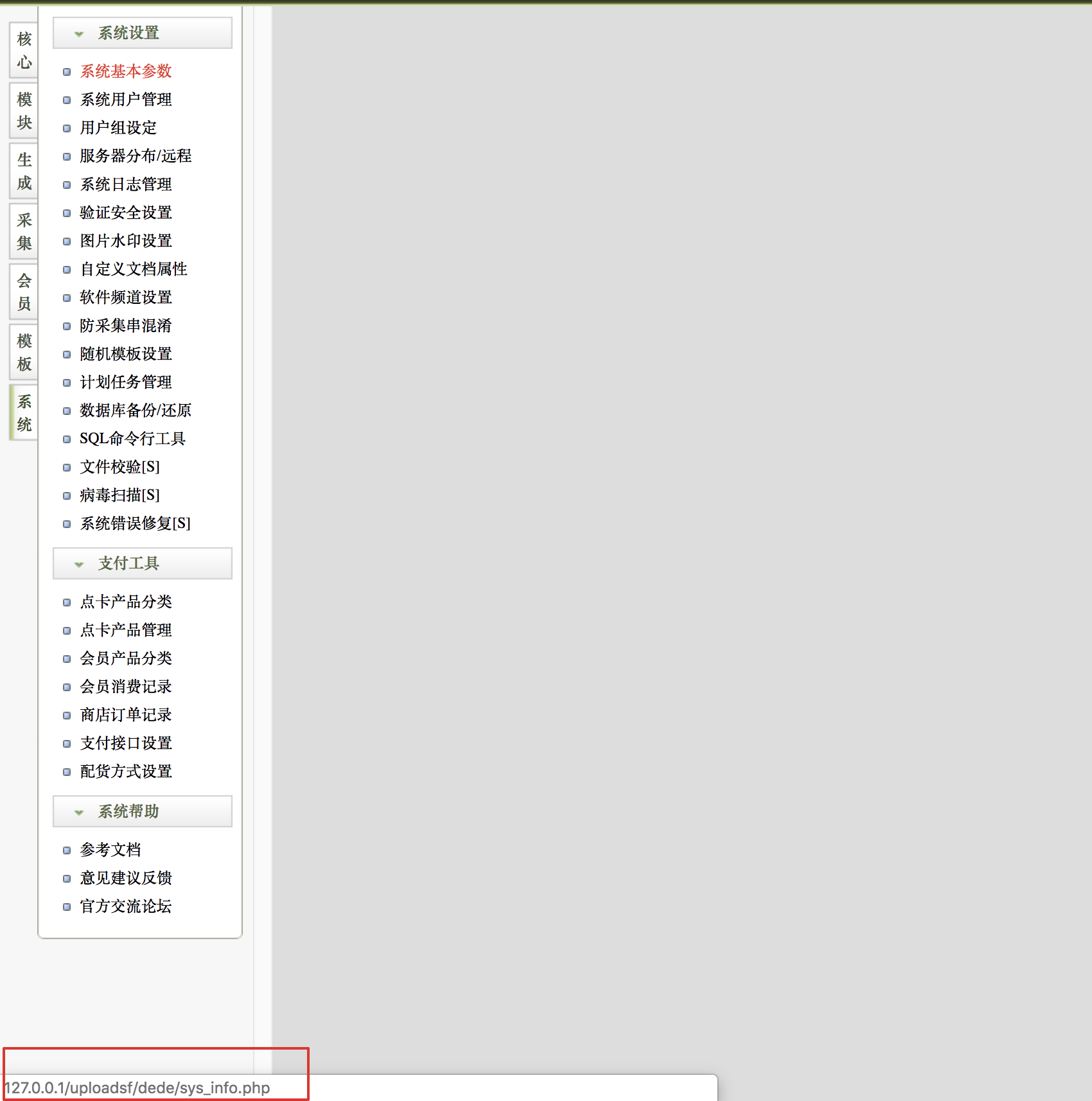Open 会员消费记录 link
This screenshot has width=1092, height=1101.
[126, 687]
